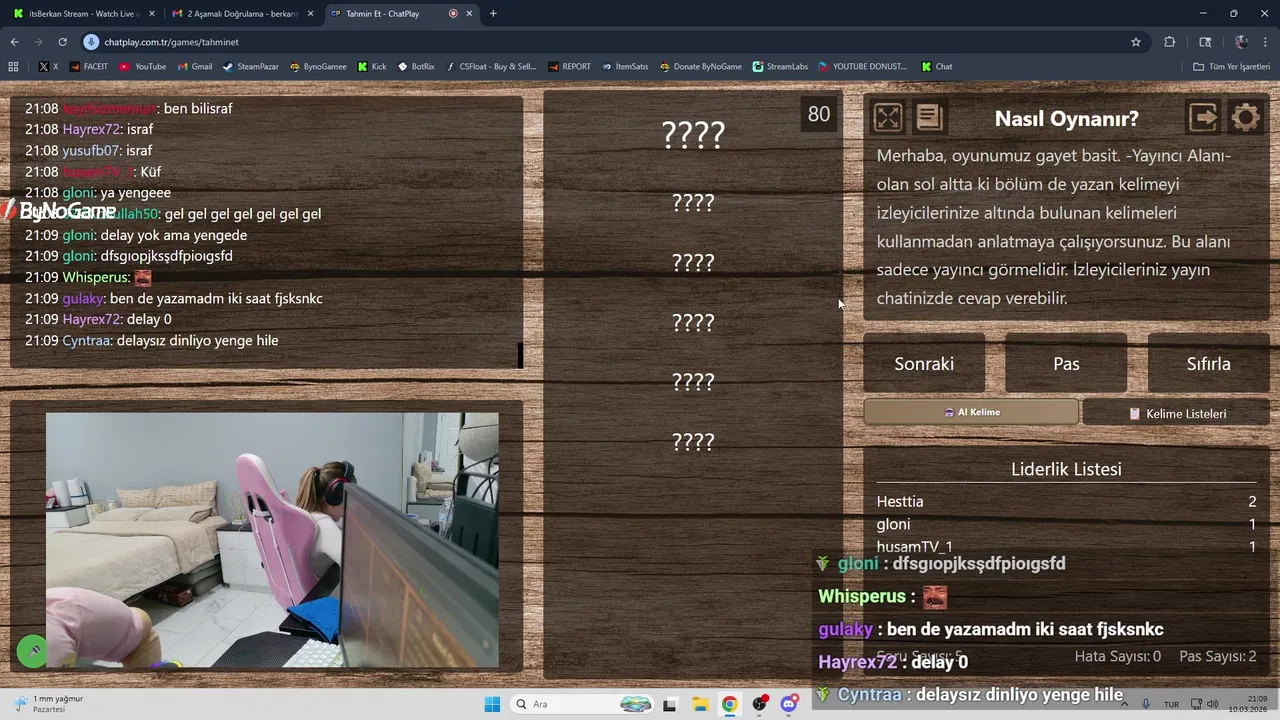Image resolution: width=1280 pixels, height=720 pixels.
Task: Open the FACEIT bookmark
Action: [x=88, y=66]
